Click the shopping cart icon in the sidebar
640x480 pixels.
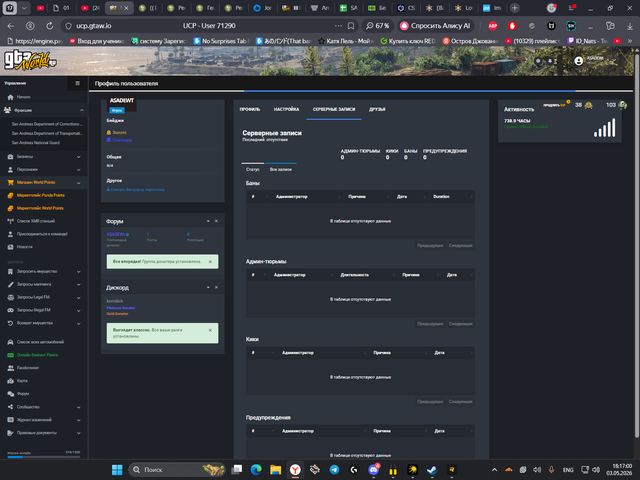(11, 182)
